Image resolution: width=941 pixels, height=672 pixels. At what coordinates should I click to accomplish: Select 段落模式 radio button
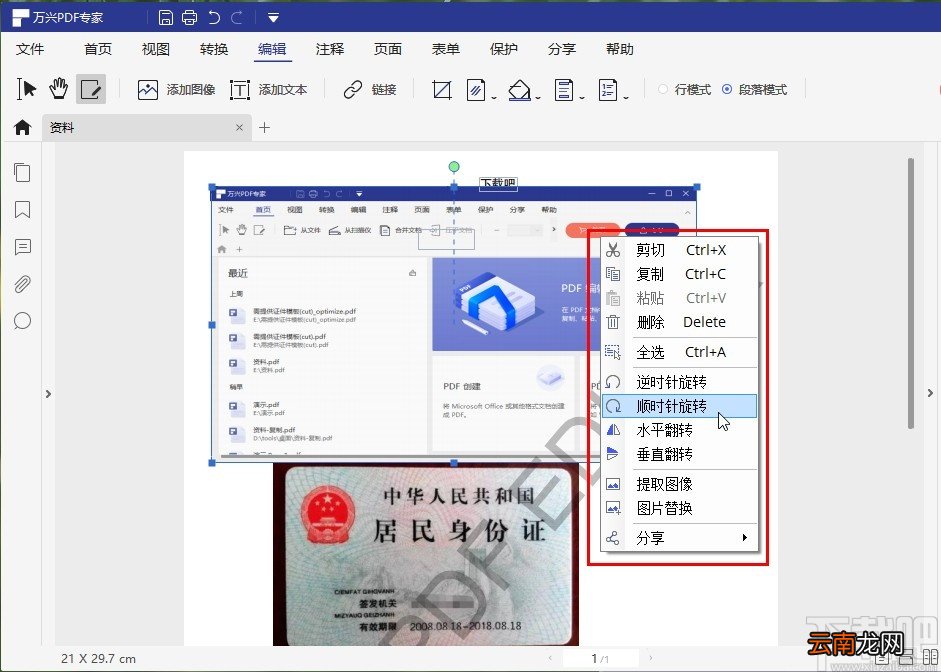point(727,89)
